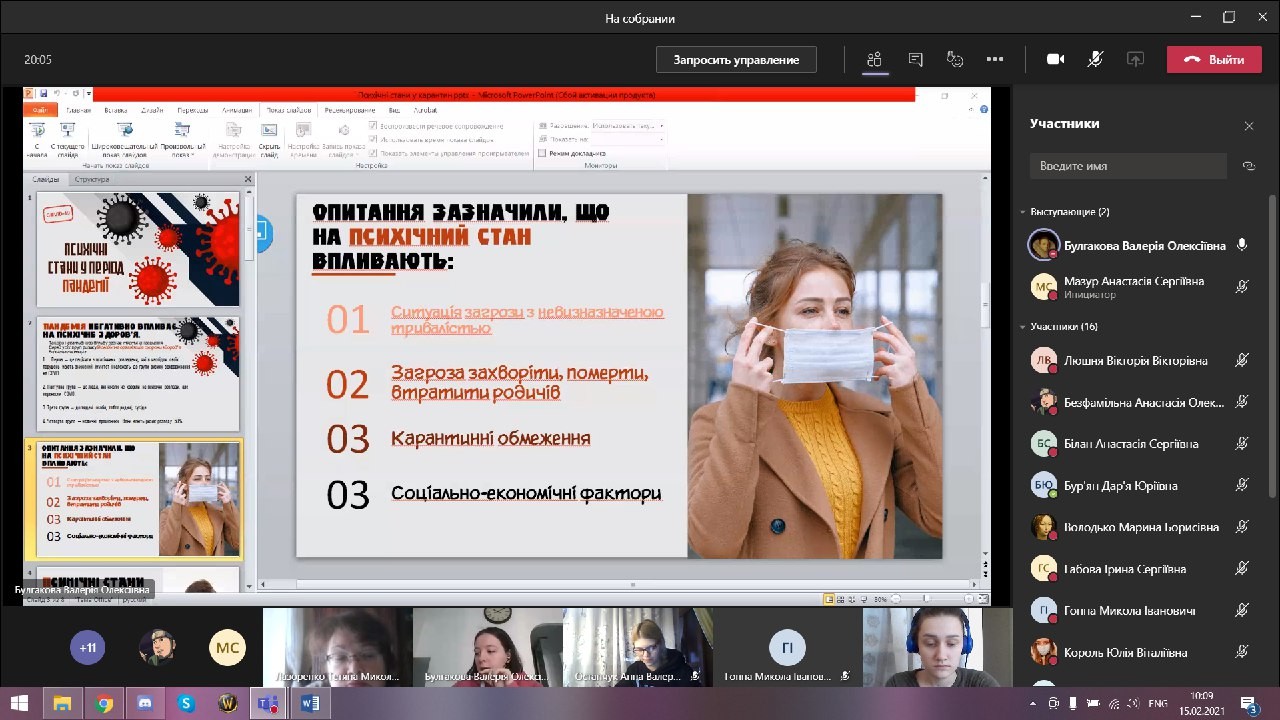Click the share content tray icon
This screenshot has width=1280, height=720.
point(1135,60)
